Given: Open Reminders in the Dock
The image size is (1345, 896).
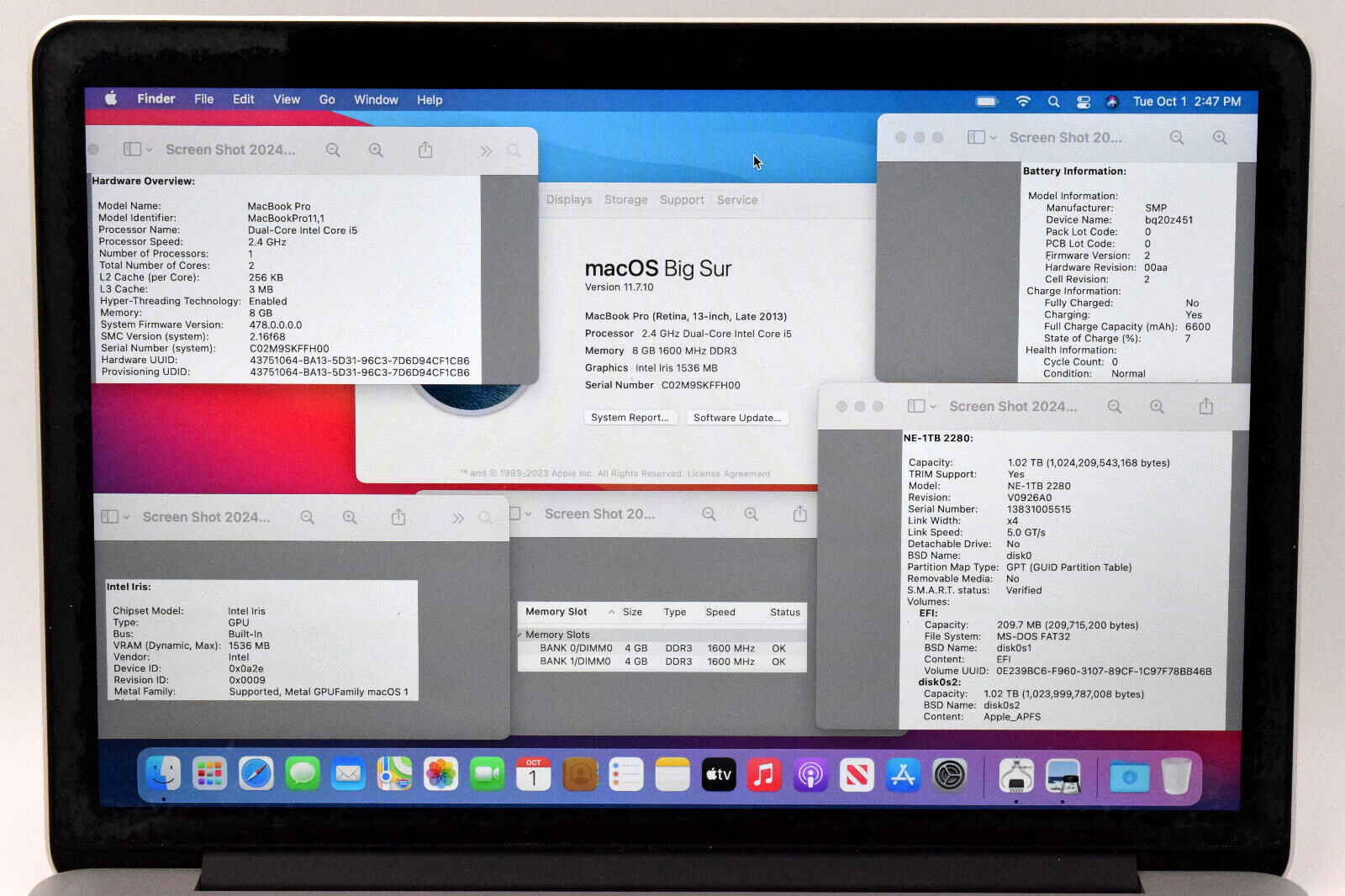Looking at the screenshot, I should tap(625, 774).
